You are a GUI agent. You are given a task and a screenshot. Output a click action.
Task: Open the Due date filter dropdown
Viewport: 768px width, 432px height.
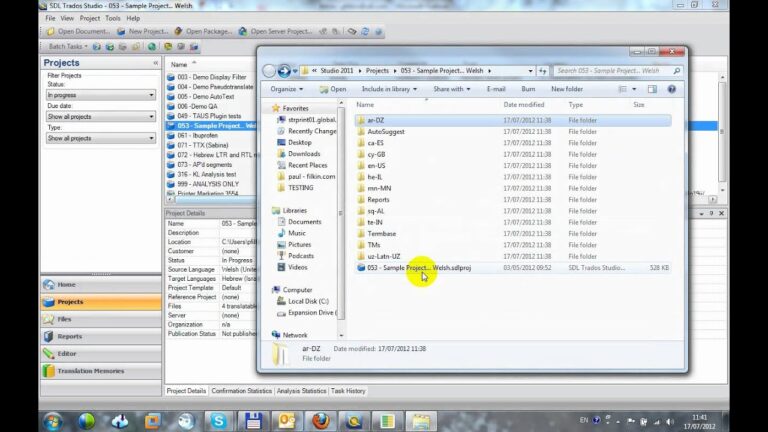(x=100, y=117)
